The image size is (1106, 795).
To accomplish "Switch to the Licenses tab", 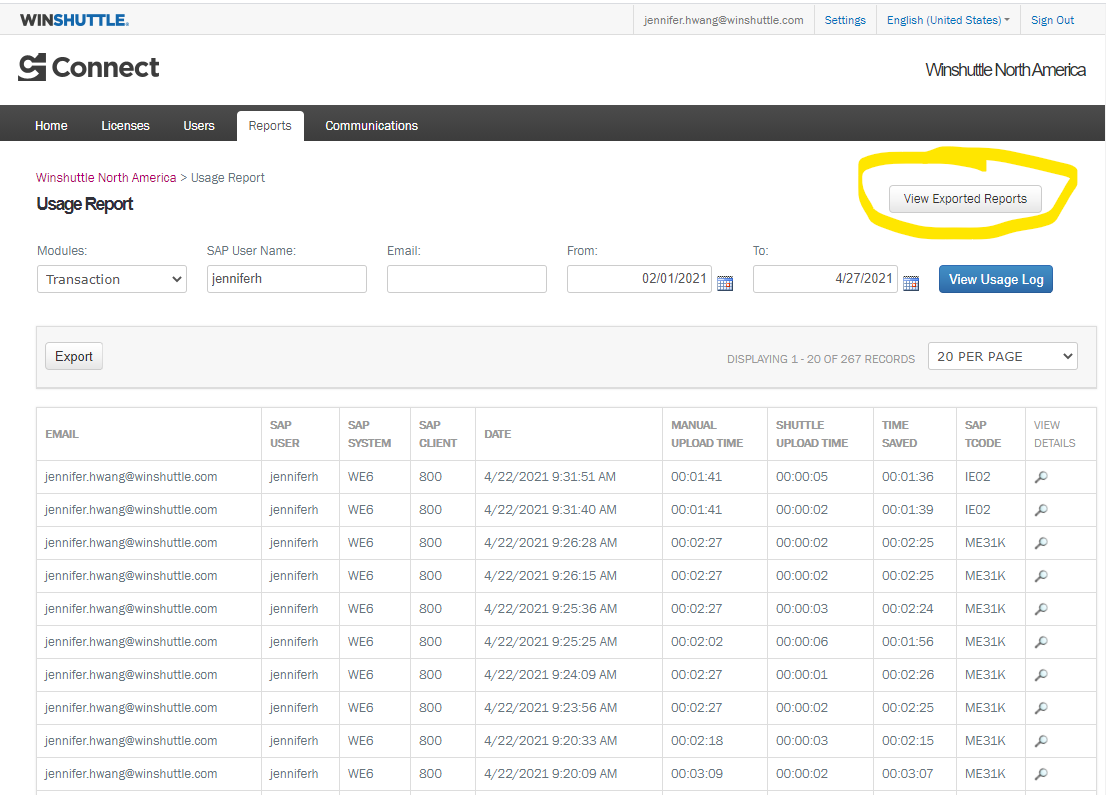I will tap(125, 126).
